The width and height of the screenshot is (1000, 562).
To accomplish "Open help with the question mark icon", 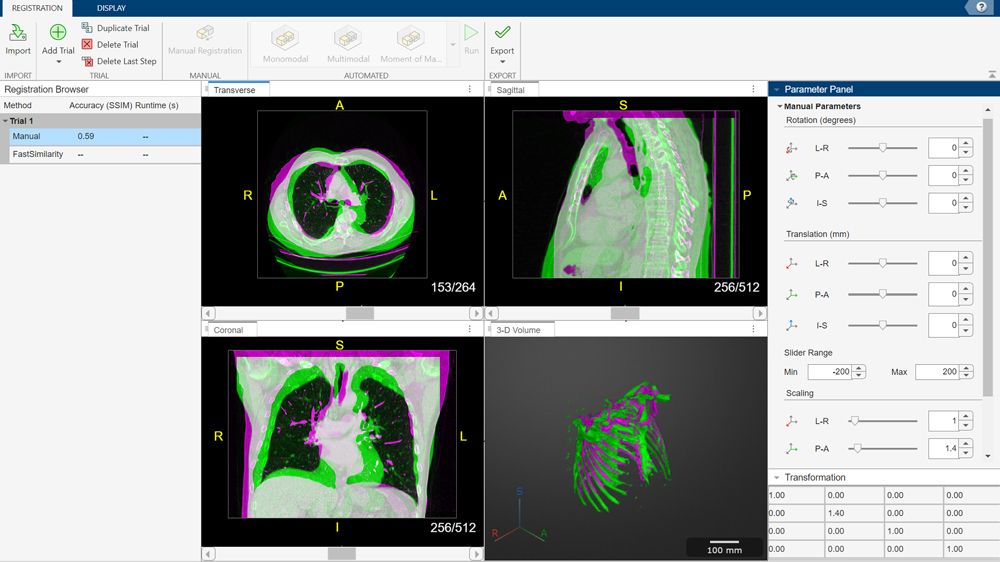I will click(x=982, y=7).
